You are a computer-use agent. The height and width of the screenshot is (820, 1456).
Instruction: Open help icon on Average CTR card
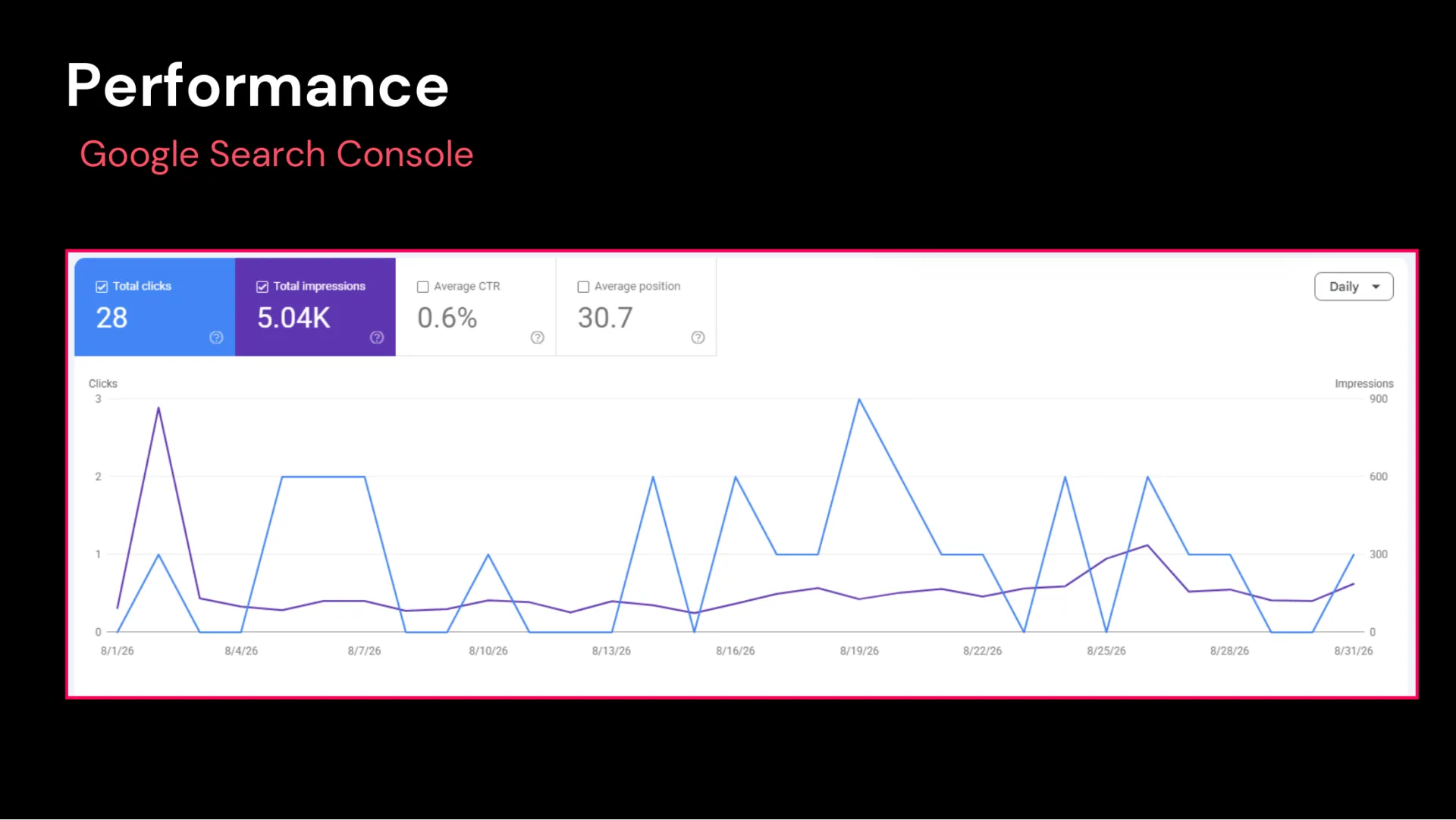[538, 338]
